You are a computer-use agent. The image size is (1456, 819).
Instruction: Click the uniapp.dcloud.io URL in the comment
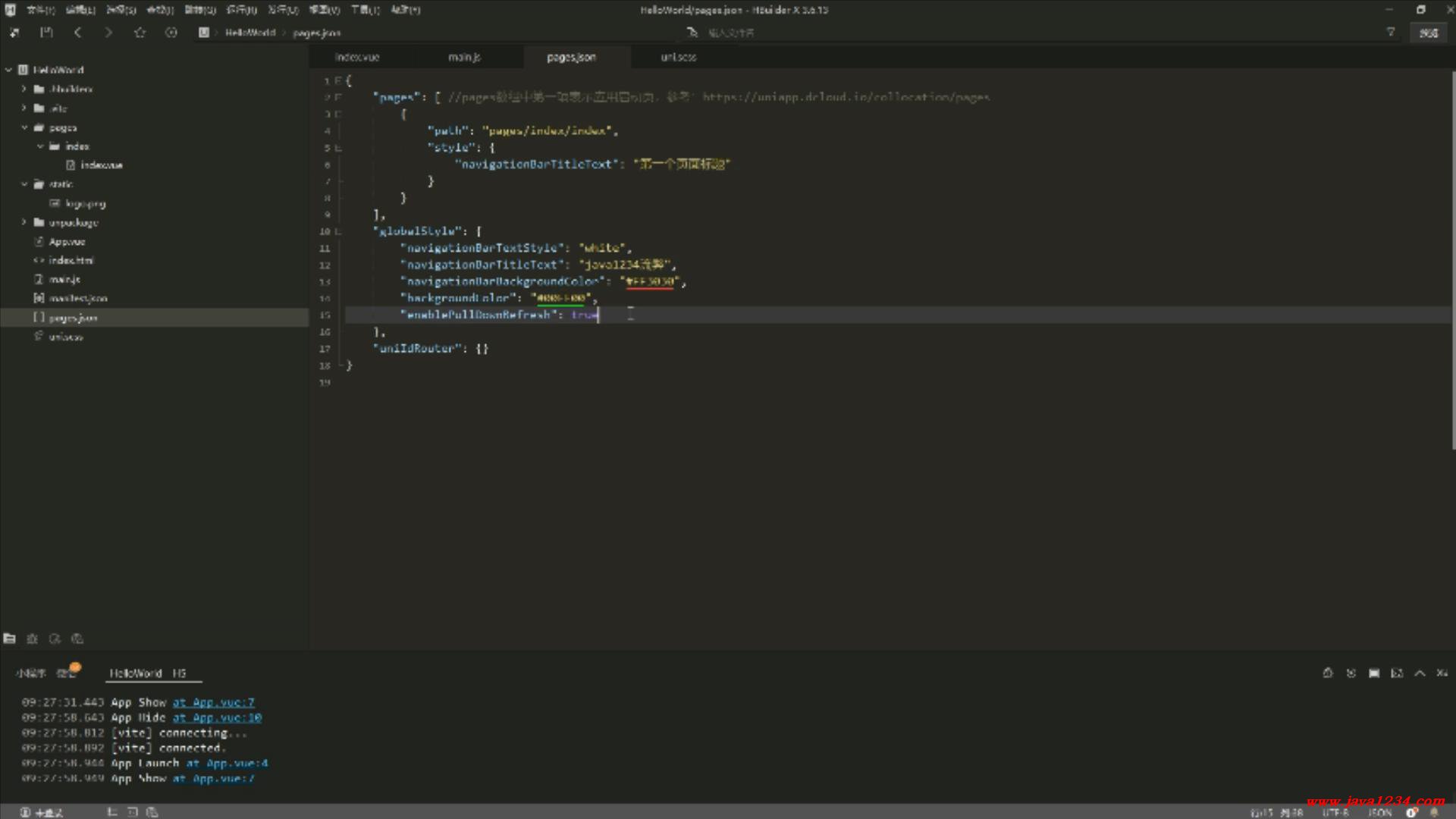pos(846,97)
